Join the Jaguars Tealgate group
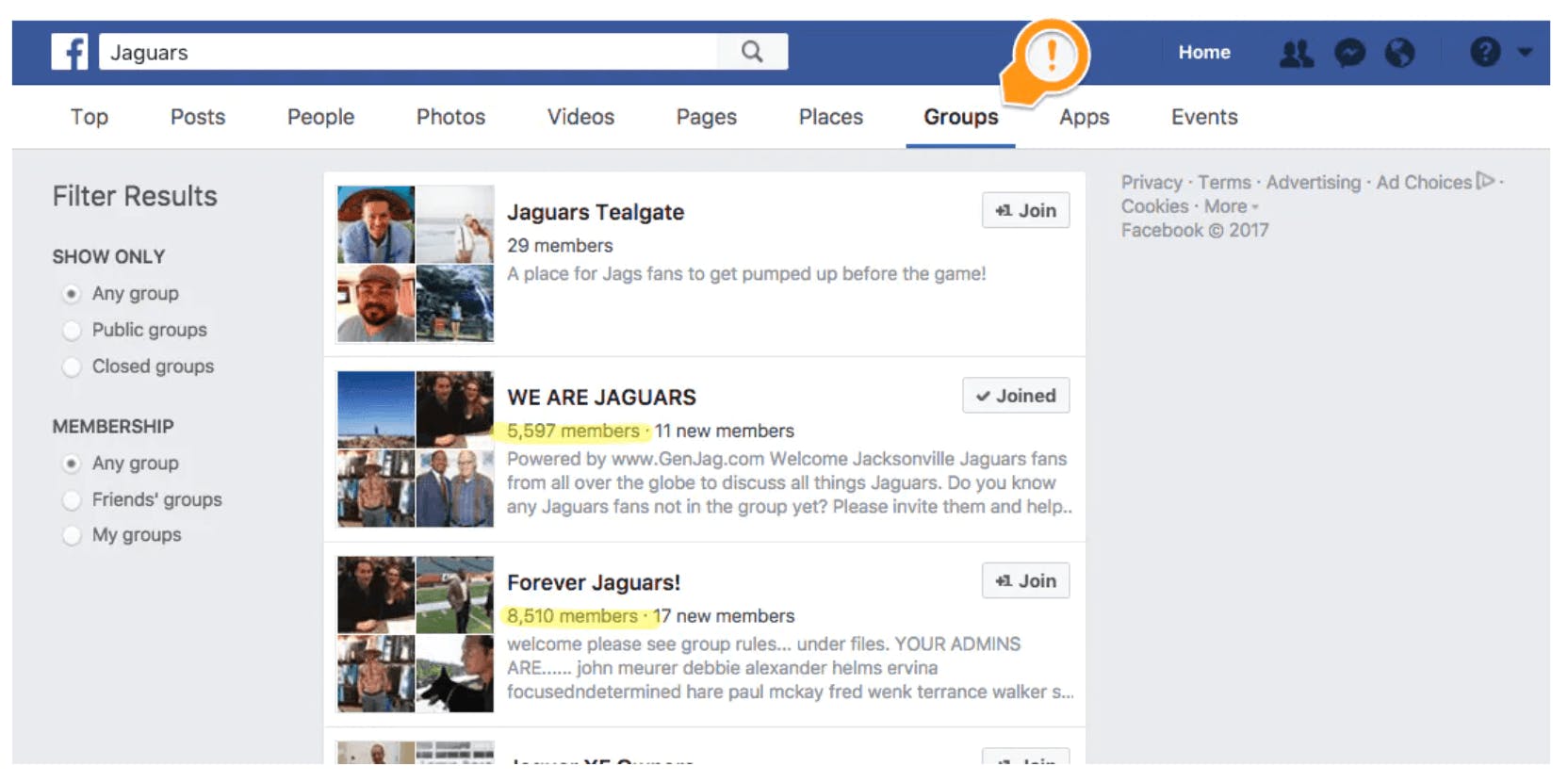1568x782 pixels. pyautogui.click(x=1025, y=211)
